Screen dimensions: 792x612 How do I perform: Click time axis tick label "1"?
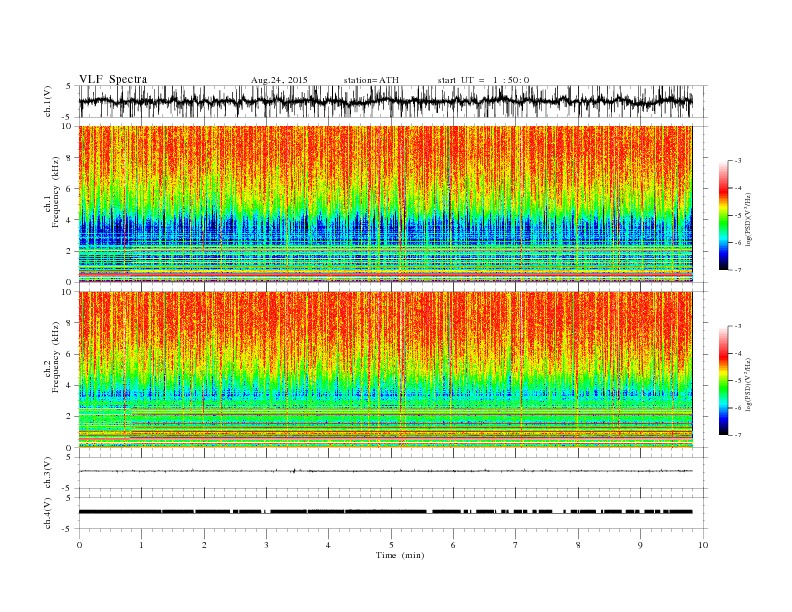coord(141,545)
